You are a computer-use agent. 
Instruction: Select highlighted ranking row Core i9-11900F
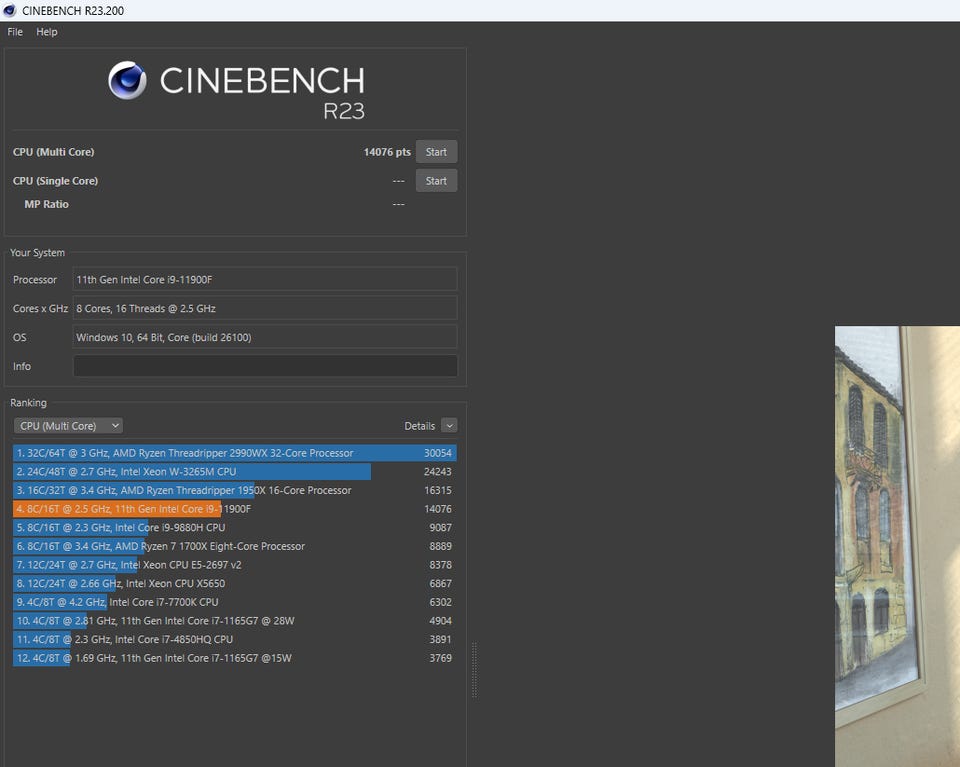(234, 509)
